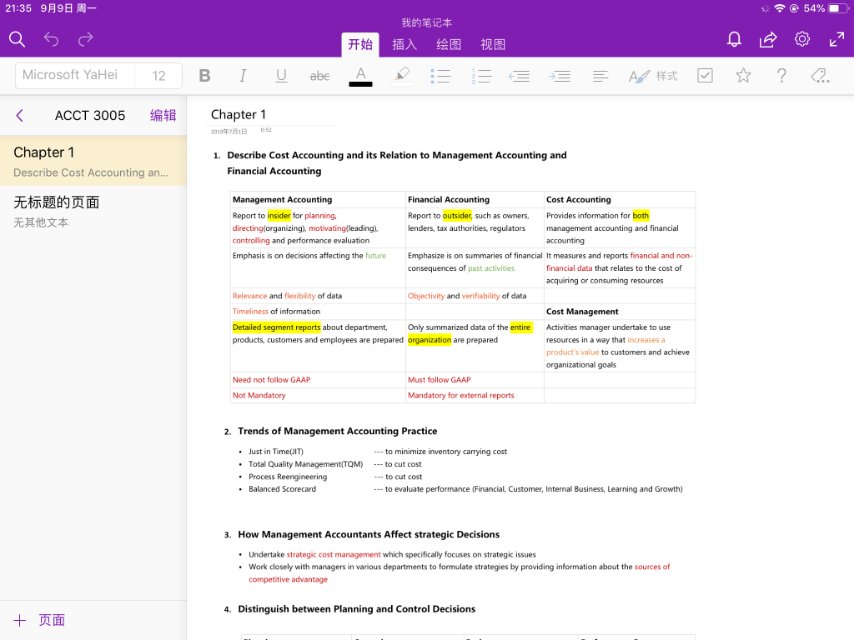Insert a numbered list

(481, 76)
